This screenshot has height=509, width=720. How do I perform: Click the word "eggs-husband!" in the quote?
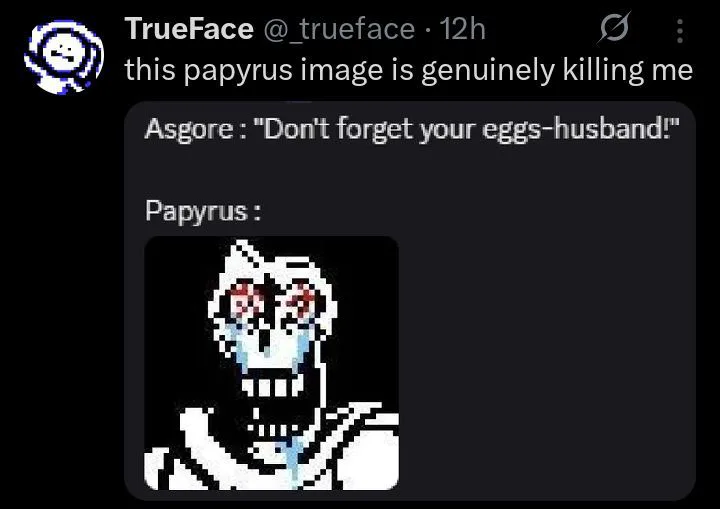[x=581, y=130]
